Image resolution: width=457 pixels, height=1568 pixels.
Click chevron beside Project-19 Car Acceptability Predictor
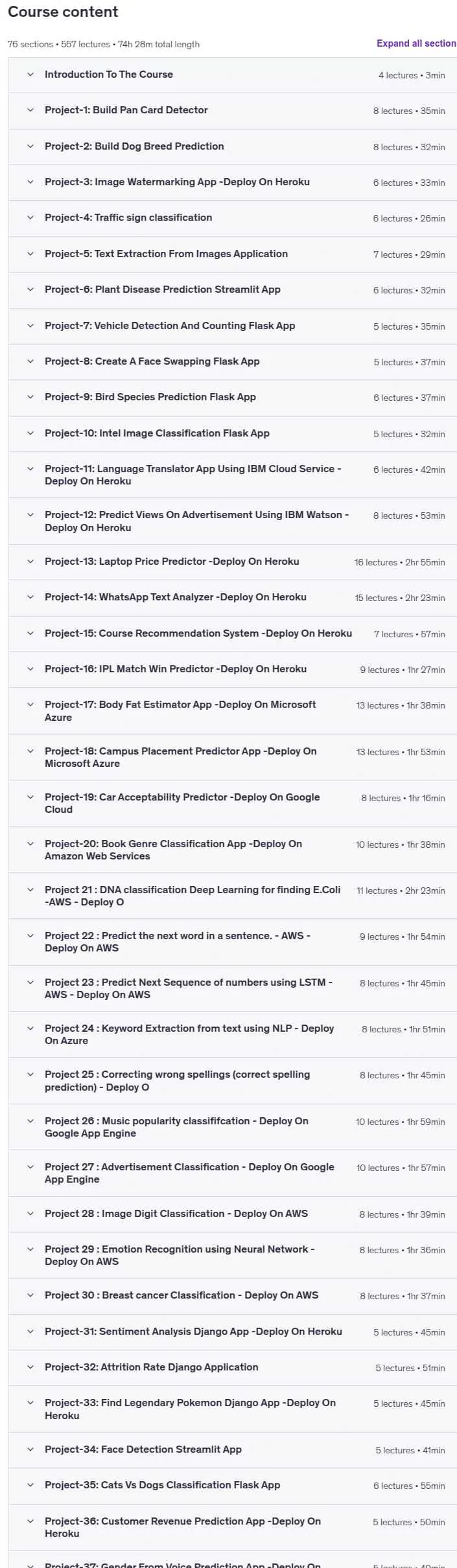click(x=30, y=797)
